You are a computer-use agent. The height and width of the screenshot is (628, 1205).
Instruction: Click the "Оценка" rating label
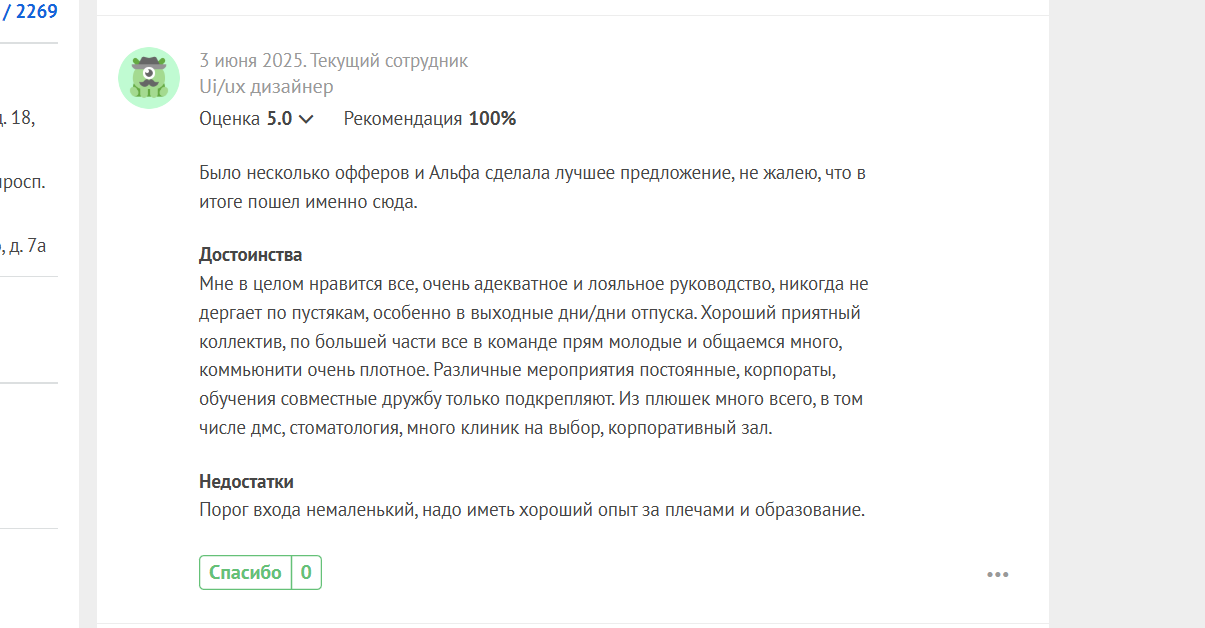[x=230, y=119]
